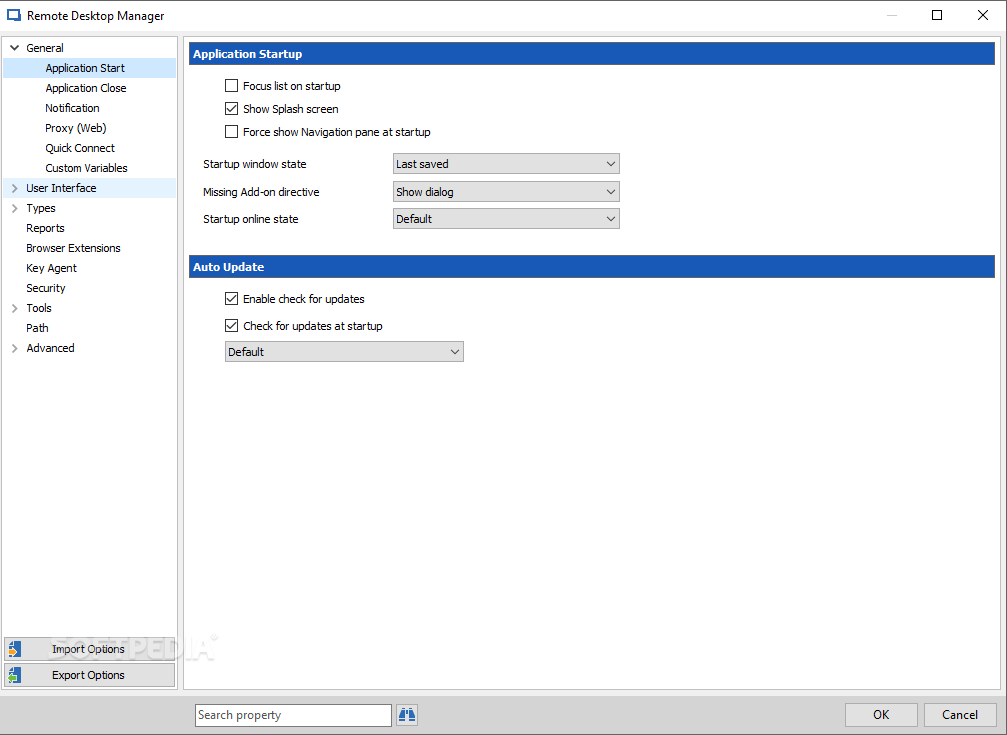Open Key Agent settings
1007x735 pixels.
(x=51, y=268)
